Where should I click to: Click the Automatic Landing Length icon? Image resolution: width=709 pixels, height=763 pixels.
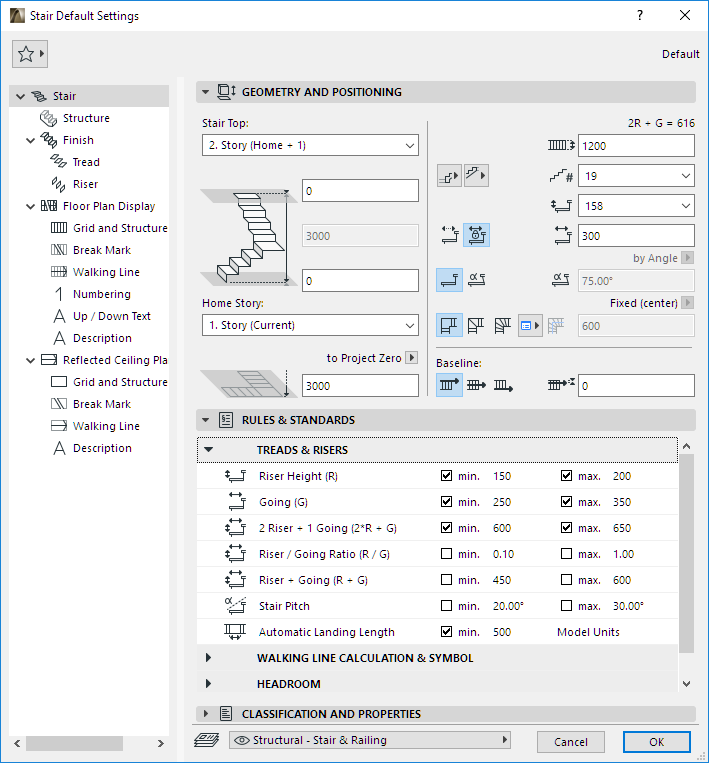pyautogui.click(x=235, y=632)
